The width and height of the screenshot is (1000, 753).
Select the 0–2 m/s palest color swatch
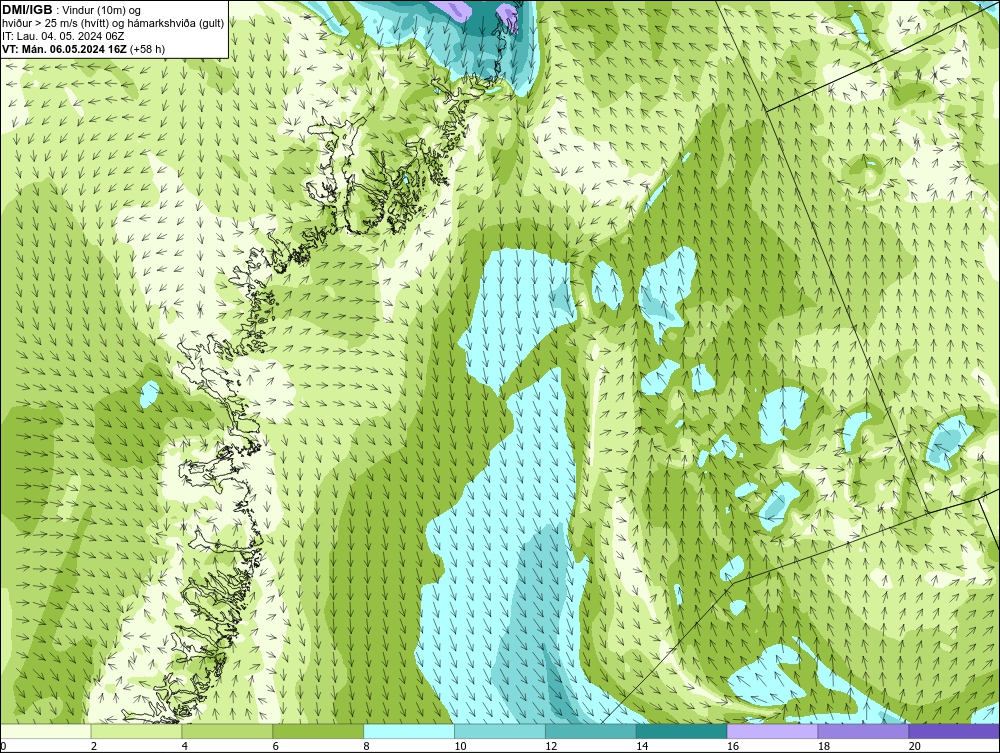[x=46, y=731]
